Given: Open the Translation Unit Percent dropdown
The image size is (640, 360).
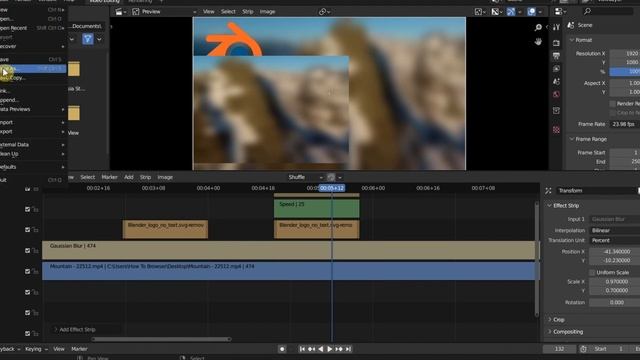Looking at the screenshot, I should (x=614, y=240).
